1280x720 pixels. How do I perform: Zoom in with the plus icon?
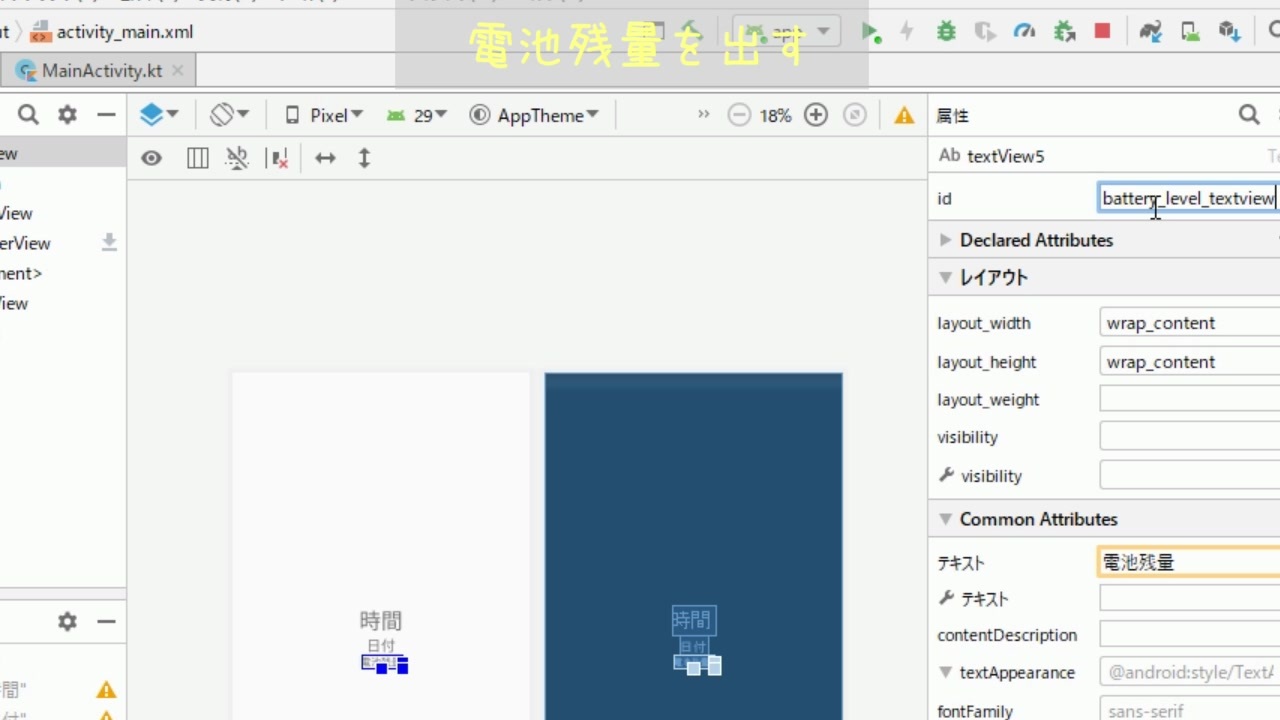coord(816,115)
